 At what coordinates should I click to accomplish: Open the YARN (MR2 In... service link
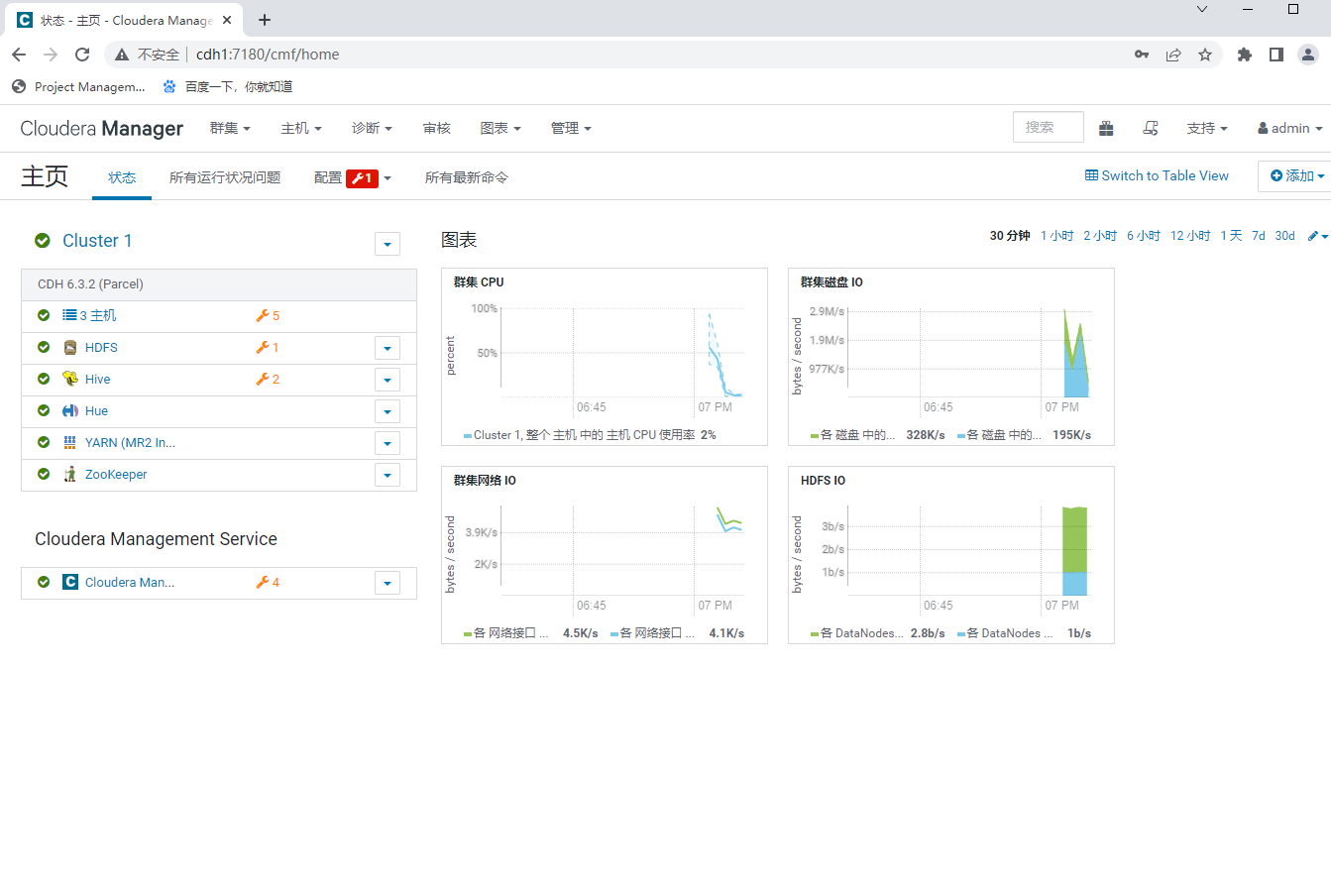pyautogui.click(x=130, y=442)
